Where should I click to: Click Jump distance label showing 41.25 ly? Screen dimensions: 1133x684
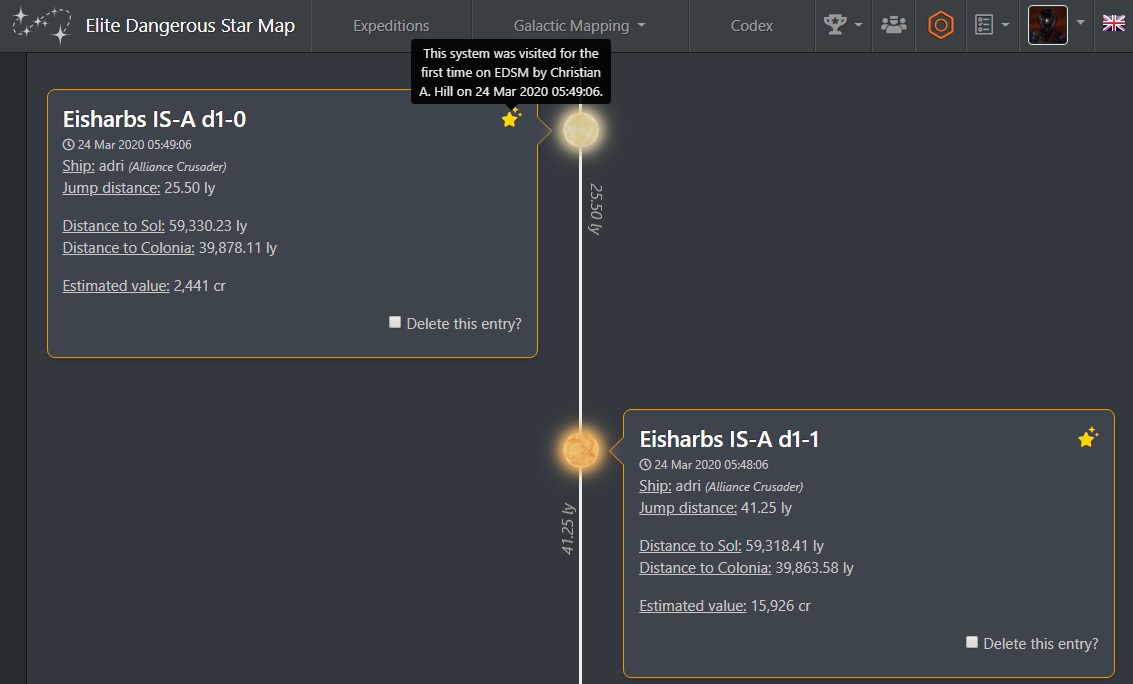(688, 508)
